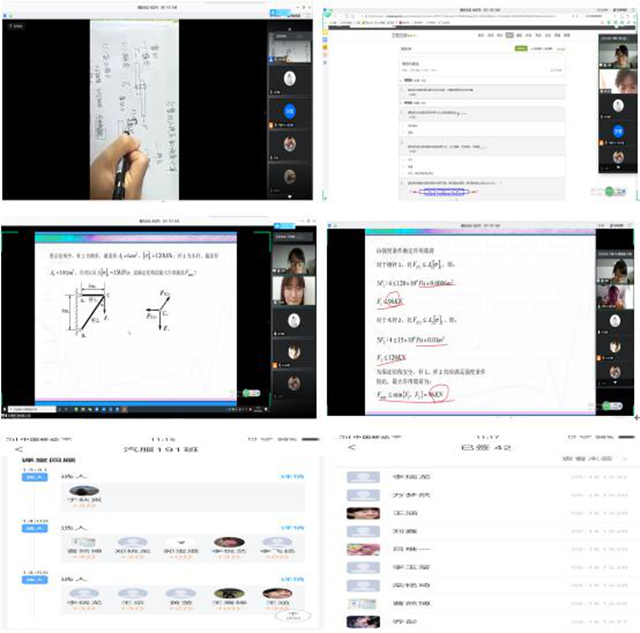
Task: Tap the last student row in signed-in list
Action: (x=480, y=621)
